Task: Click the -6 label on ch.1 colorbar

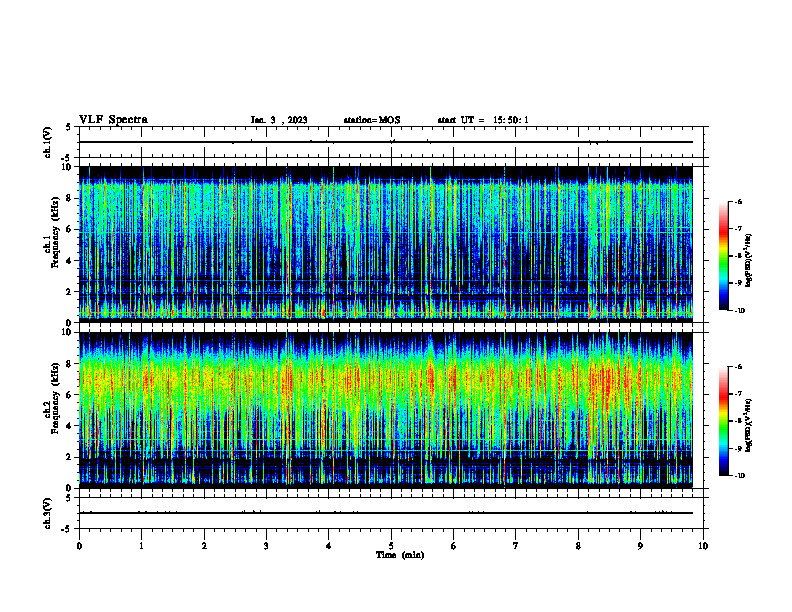Action: [739, 201]
